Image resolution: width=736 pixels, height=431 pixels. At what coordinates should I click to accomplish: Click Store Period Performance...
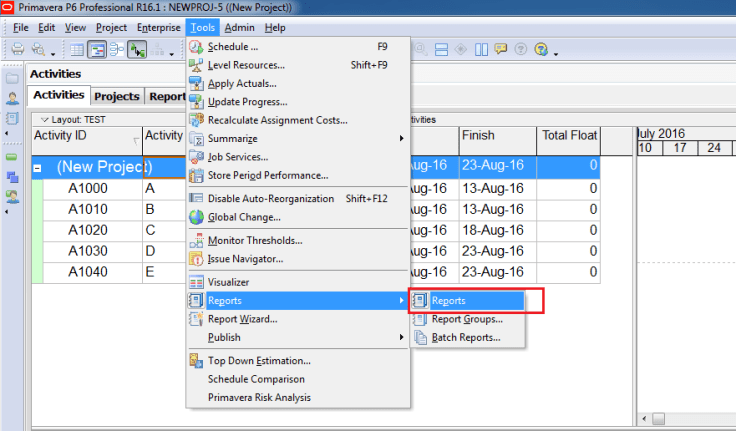coord(298,175)
